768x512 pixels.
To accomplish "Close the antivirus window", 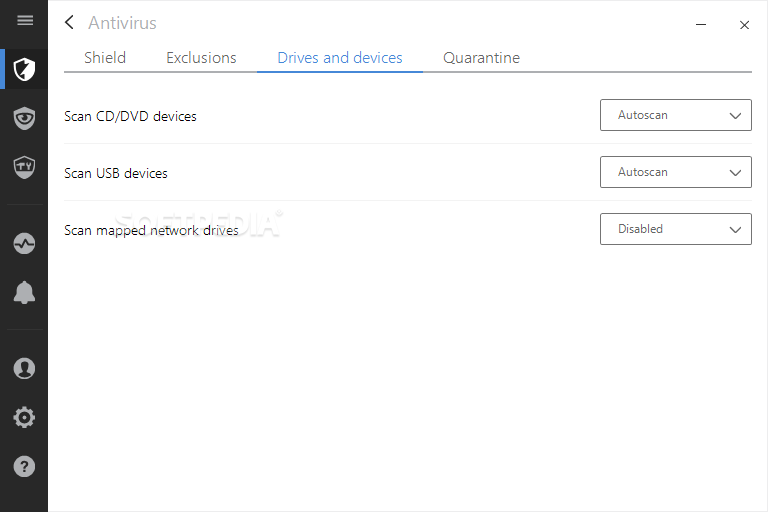I will pyautogui.click(x=744, y=25).
